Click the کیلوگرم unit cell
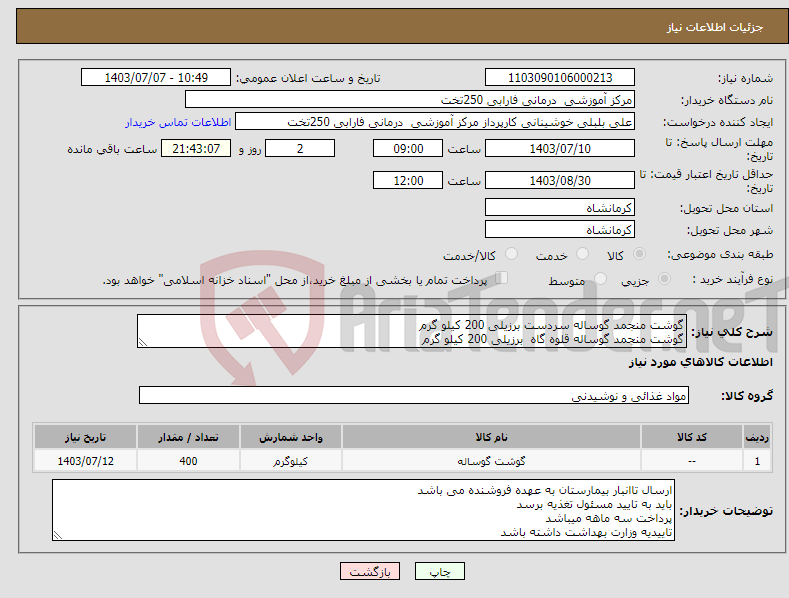 pos(291,461)
